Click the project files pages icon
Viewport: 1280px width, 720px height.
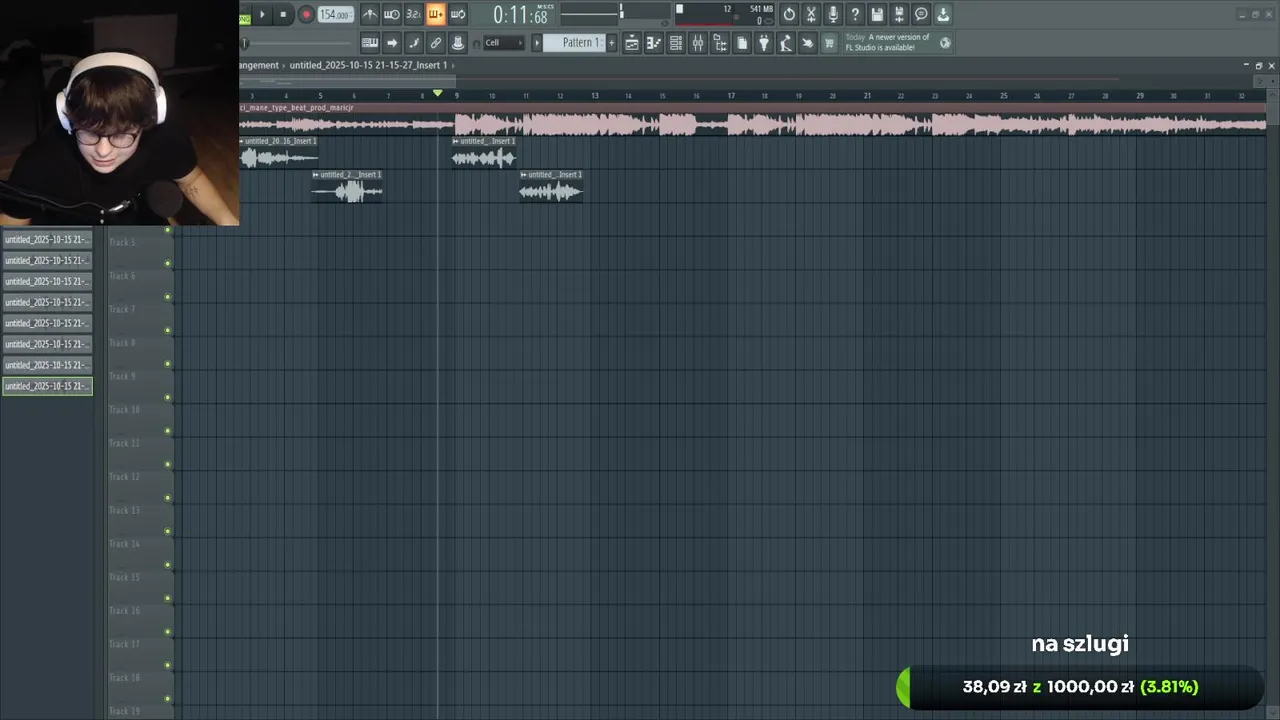coord(742,43)
